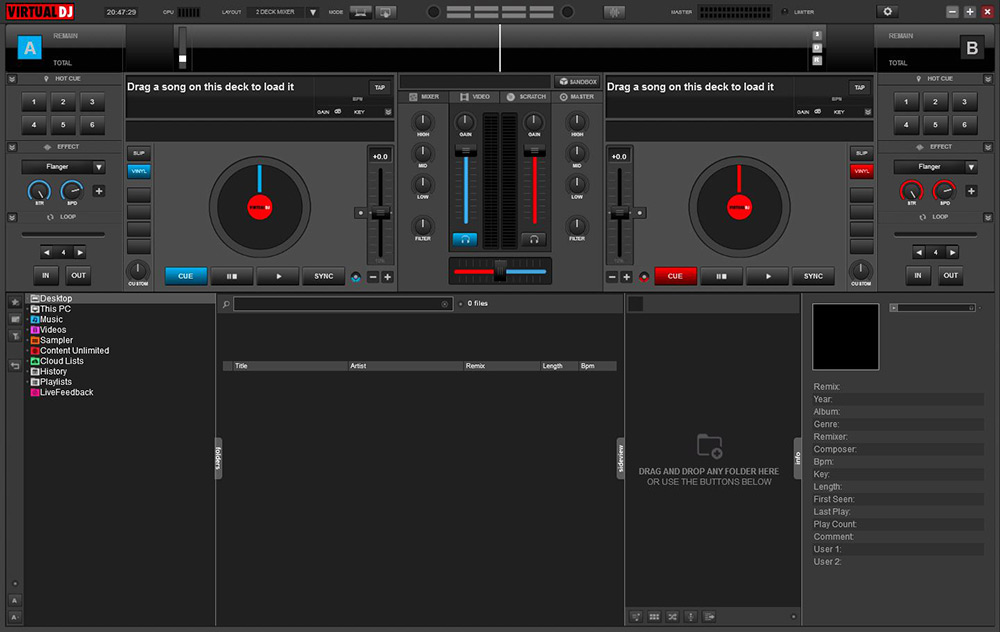Click the microphone icon in the sidelist toolbar
Image resolution: width=1000 pixels, height=632 pixels.
pos(692,617)
